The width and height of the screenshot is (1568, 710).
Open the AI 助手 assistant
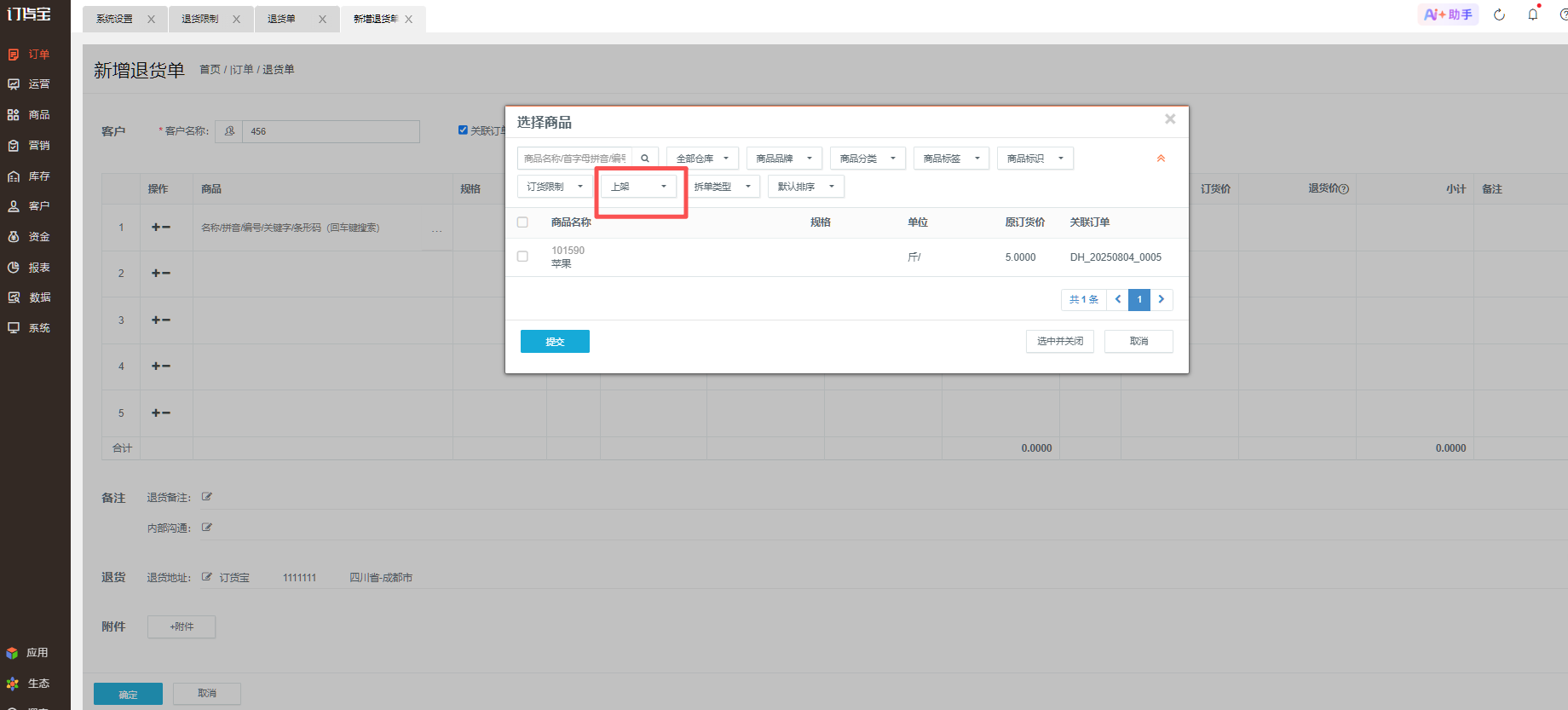coord(1448,14)
